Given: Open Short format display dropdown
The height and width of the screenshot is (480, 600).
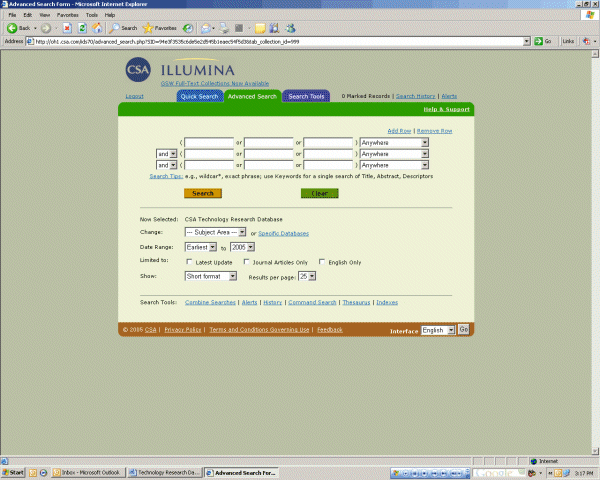Looking at the screenshot, I should click(211, 276).
